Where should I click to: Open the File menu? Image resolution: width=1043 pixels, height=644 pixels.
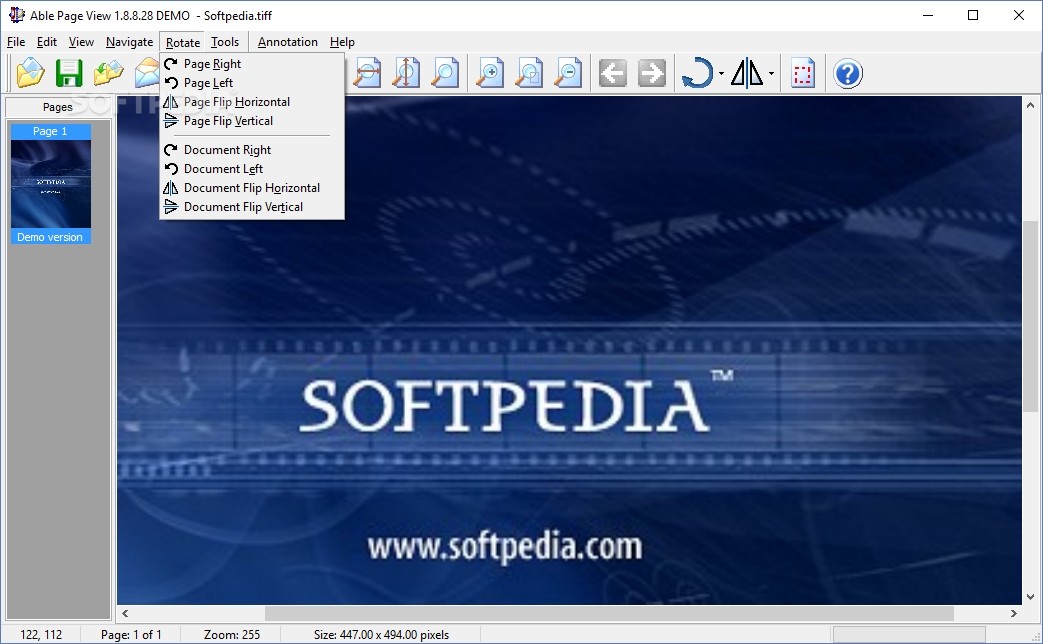pos(16,42)
